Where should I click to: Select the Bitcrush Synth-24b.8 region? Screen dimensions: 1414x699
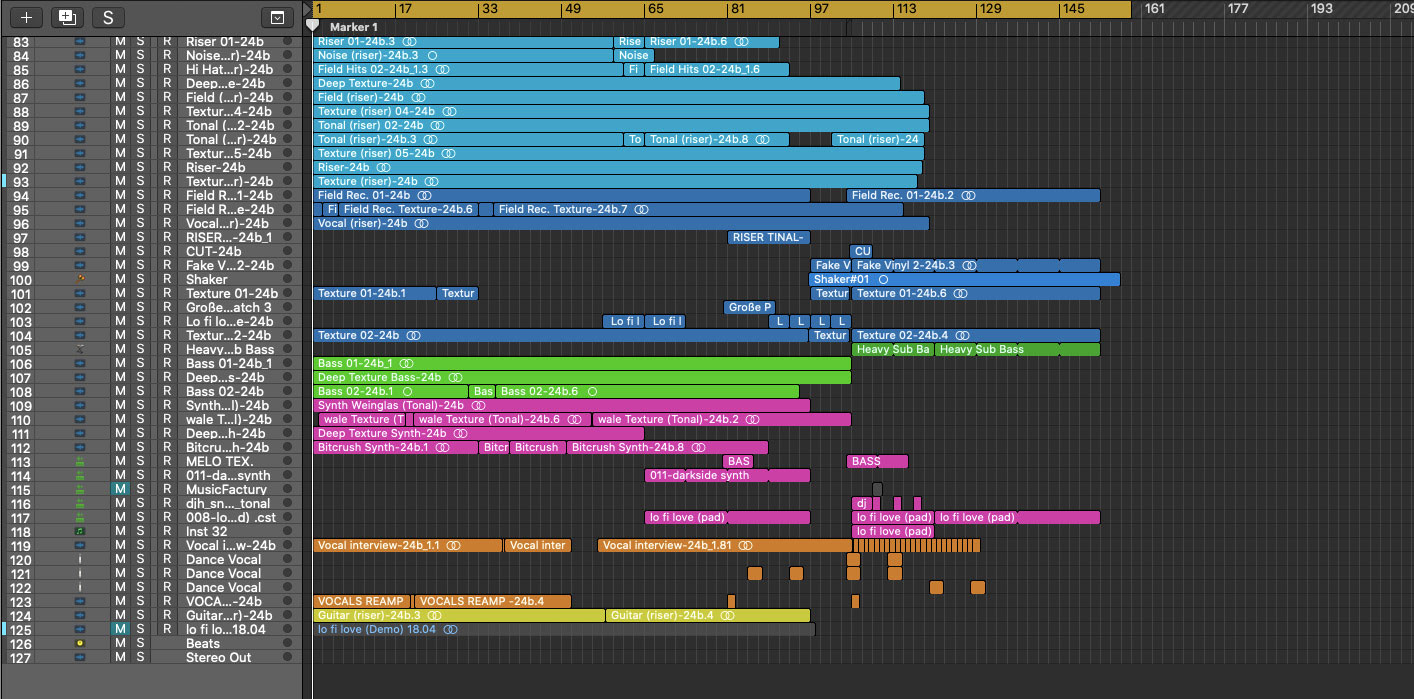[667, 448]
